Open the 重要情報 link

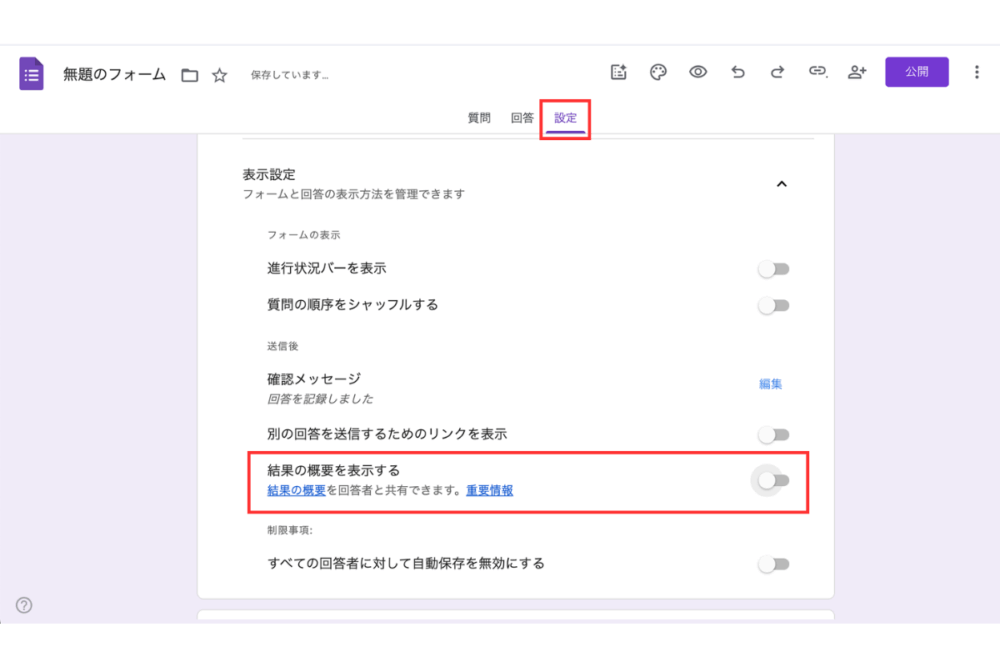(489, 491)
